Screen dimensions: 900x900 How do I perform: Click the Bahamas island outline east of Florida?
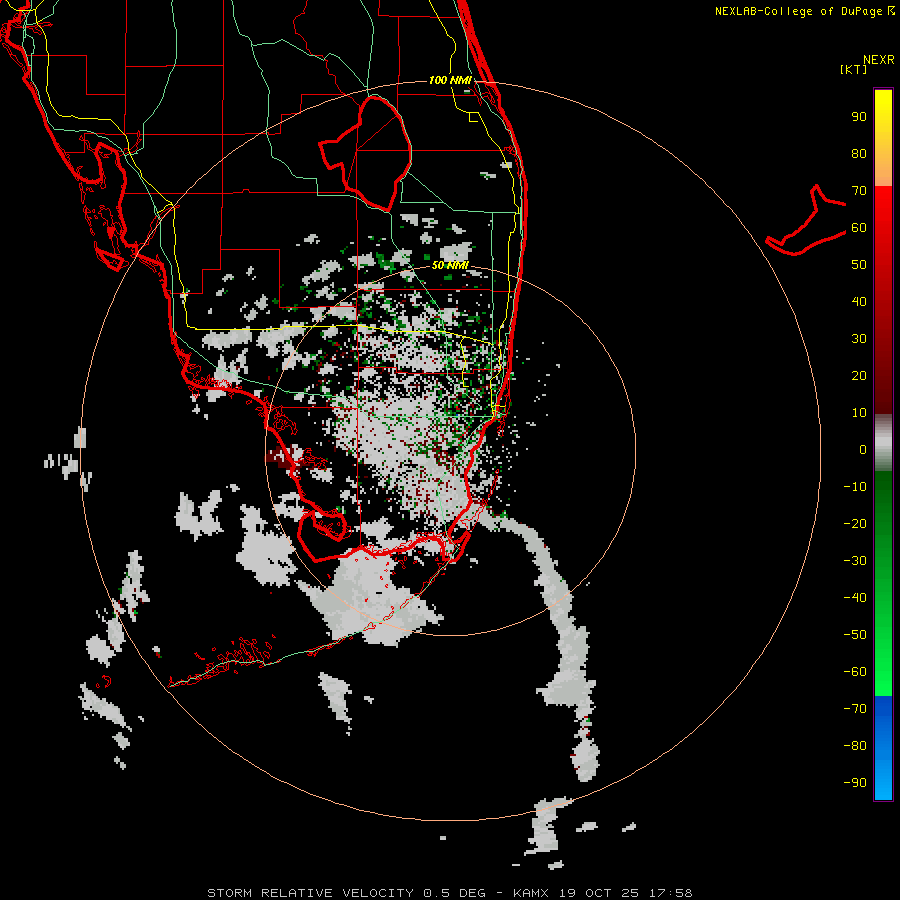point(805,220)
